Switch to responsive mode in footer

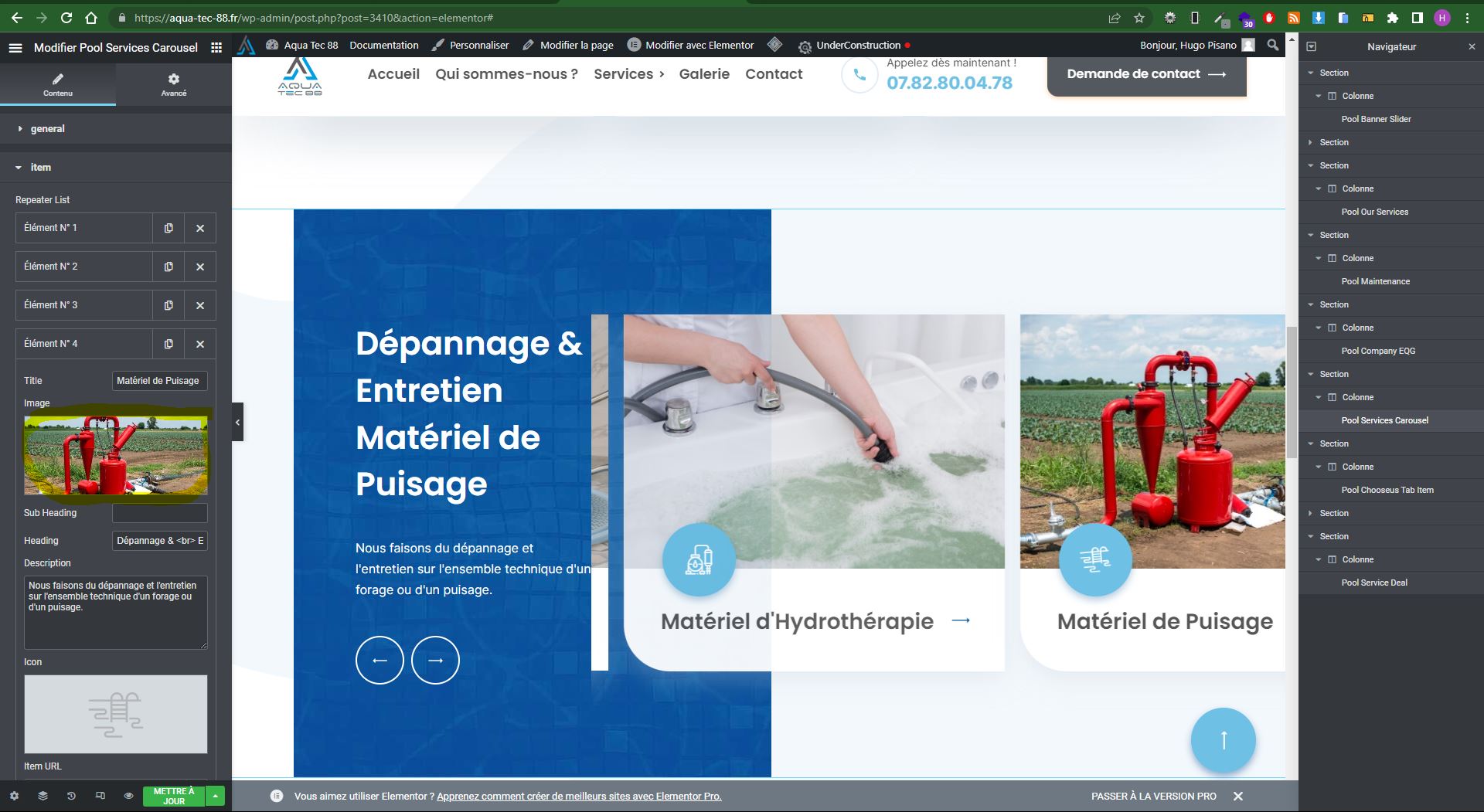click(100, 796)
